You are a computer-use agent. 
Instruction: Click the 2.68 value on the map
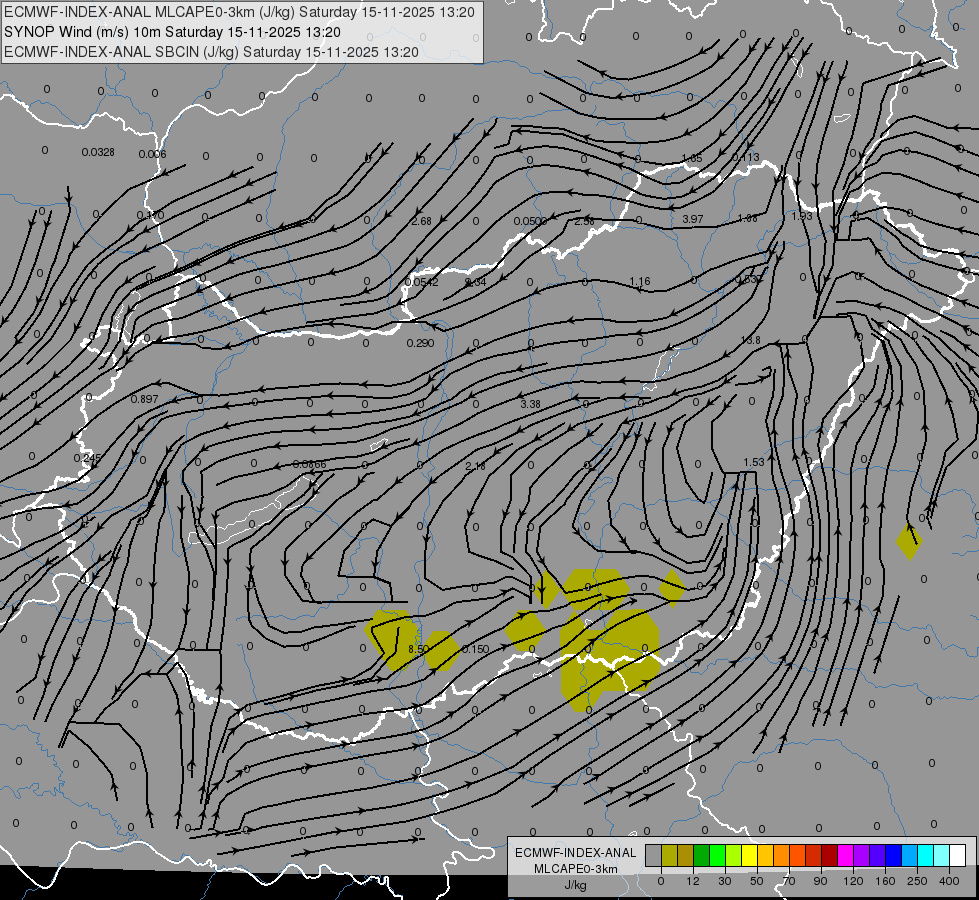[421, 221]
